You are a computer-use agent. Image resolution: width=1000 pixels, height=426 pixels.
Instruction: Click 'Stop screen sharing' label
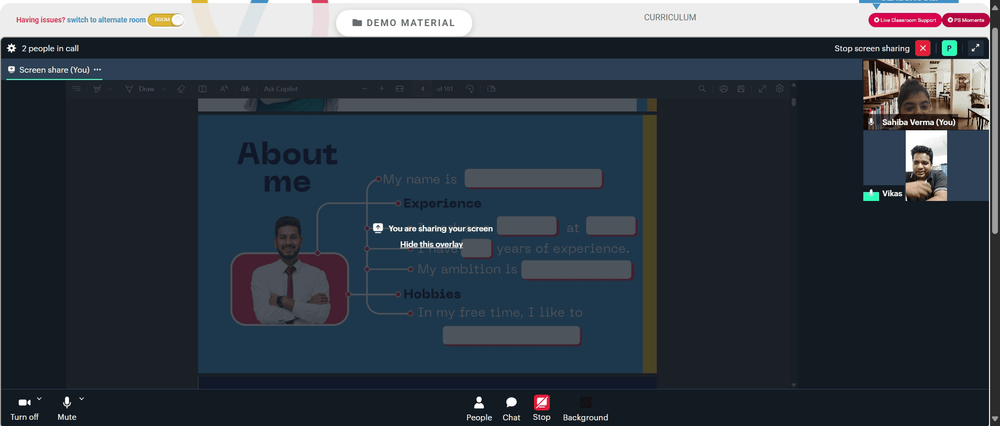872,48
